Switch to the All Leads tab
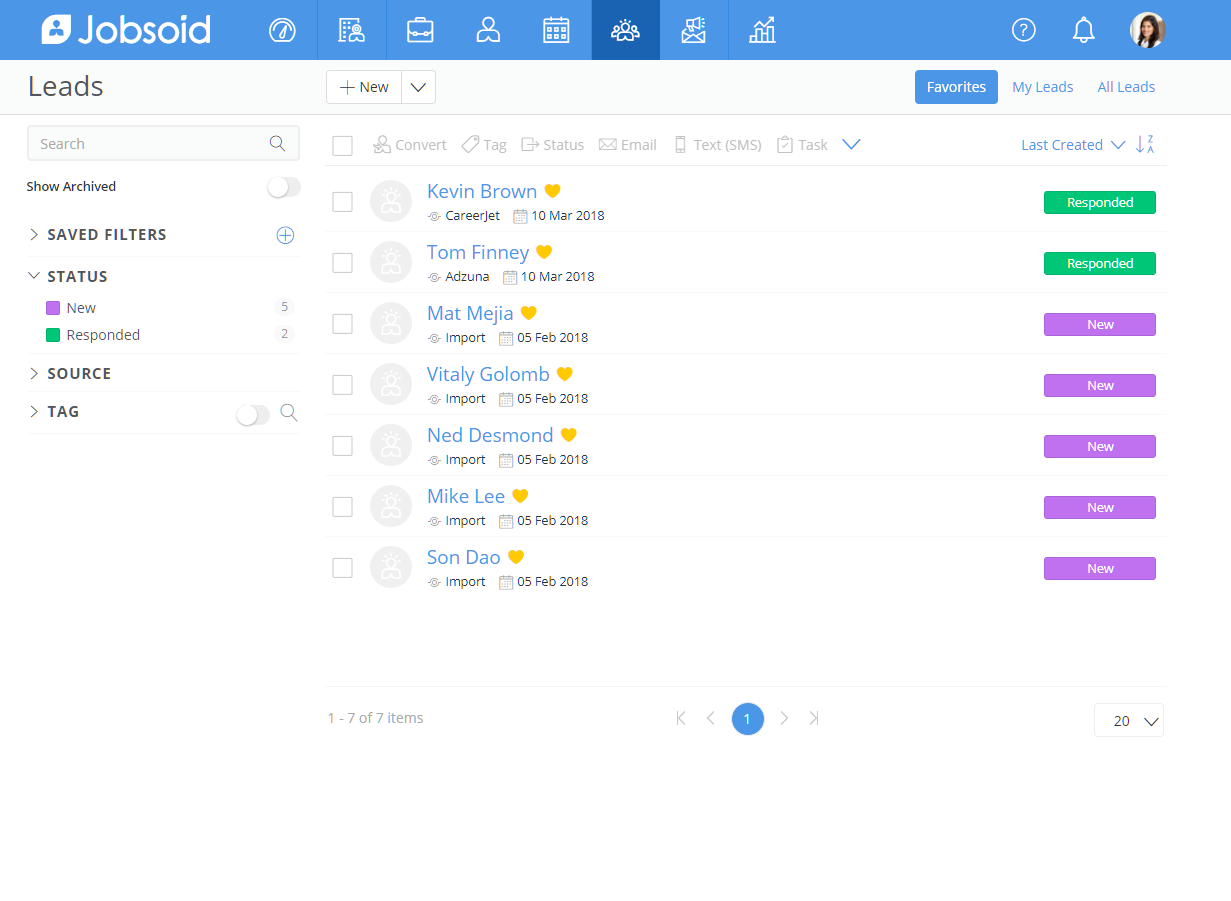Screen dimensions: 1231x901 1126,87
